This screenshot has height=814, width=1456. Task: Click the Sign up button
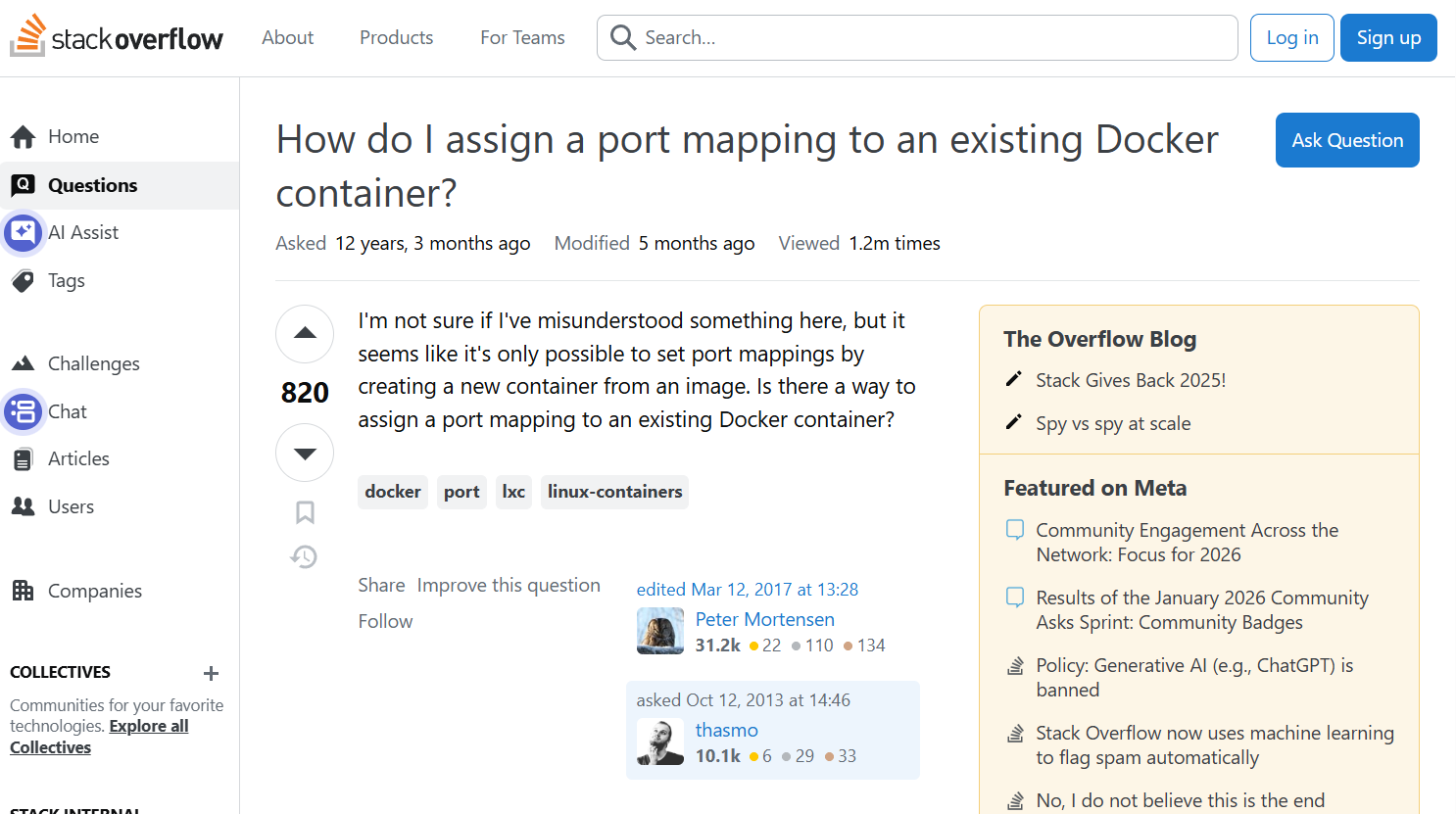1387,38
